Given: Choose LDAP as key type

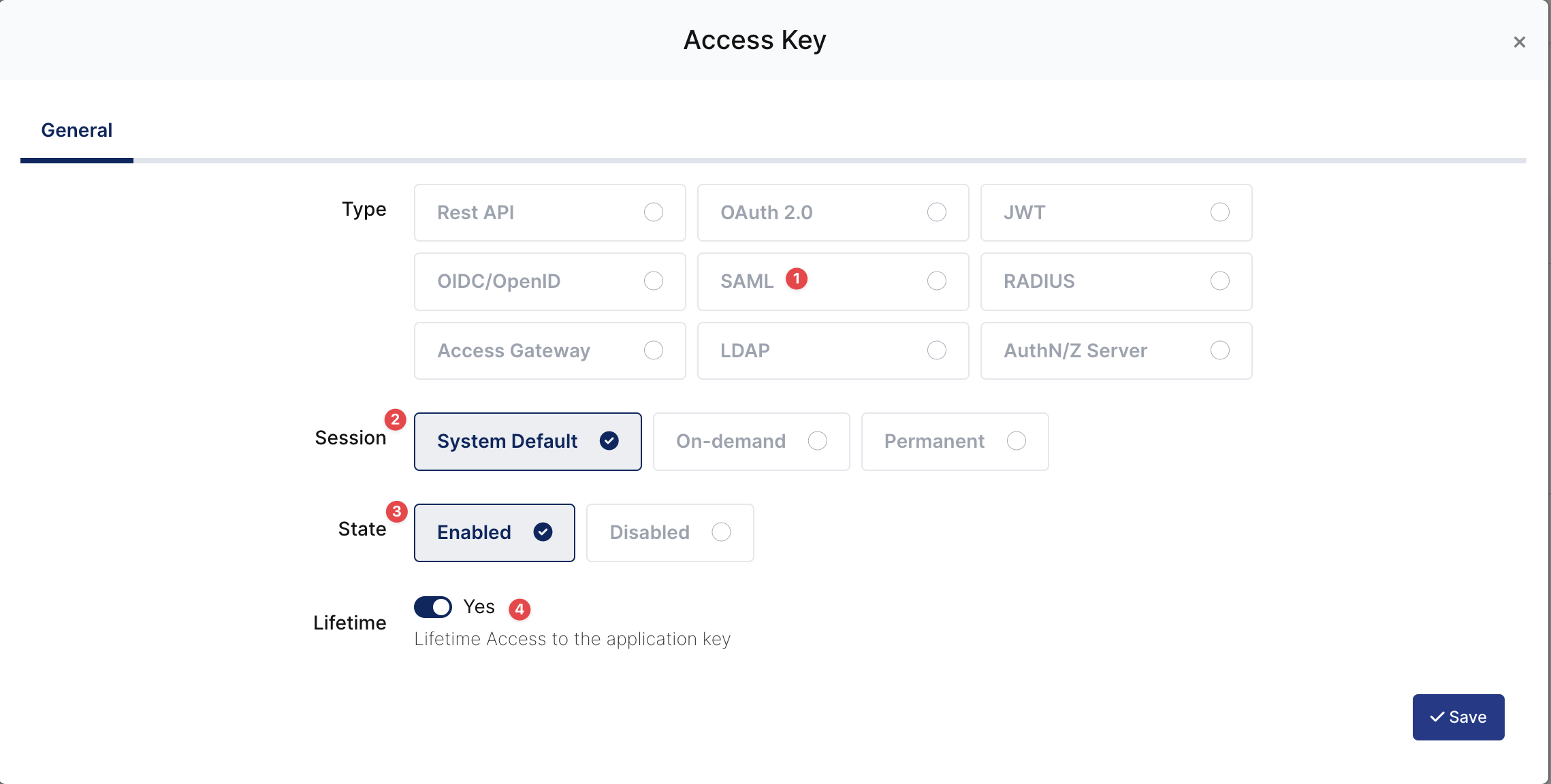Looking at the screenshot, I should pyautogui.click(x=832, y=350).
